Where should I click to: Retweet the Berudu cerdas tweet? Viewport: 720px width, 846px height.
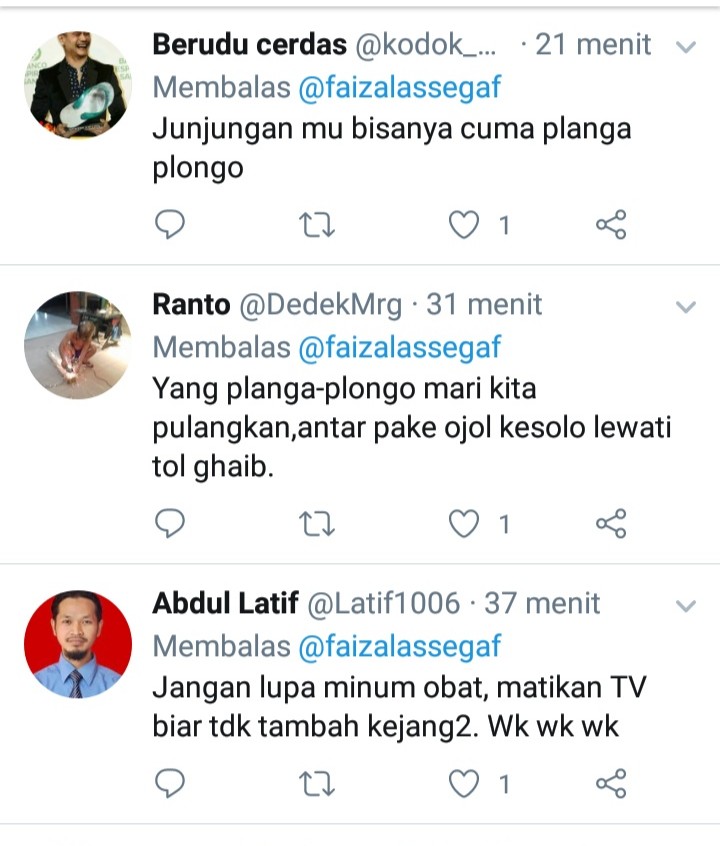(317, 224)
